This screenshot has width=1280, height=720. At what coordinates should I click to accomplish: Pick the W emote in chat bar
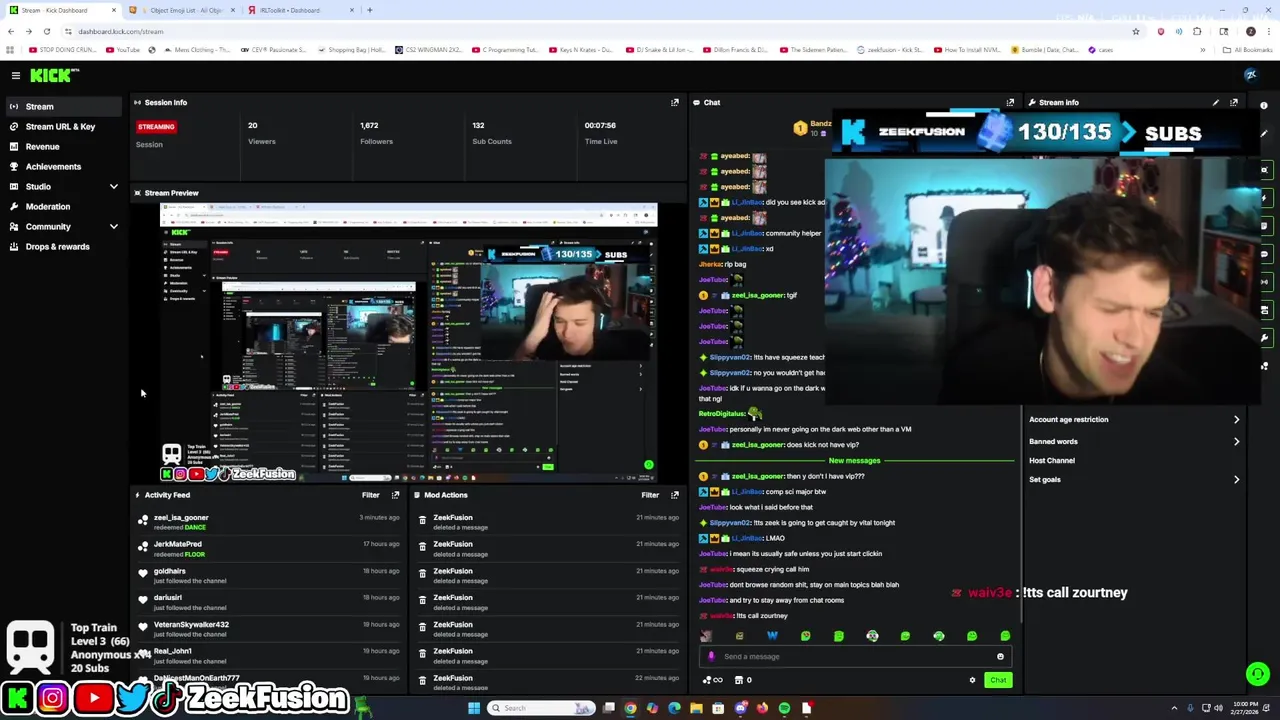pos(772,636)
